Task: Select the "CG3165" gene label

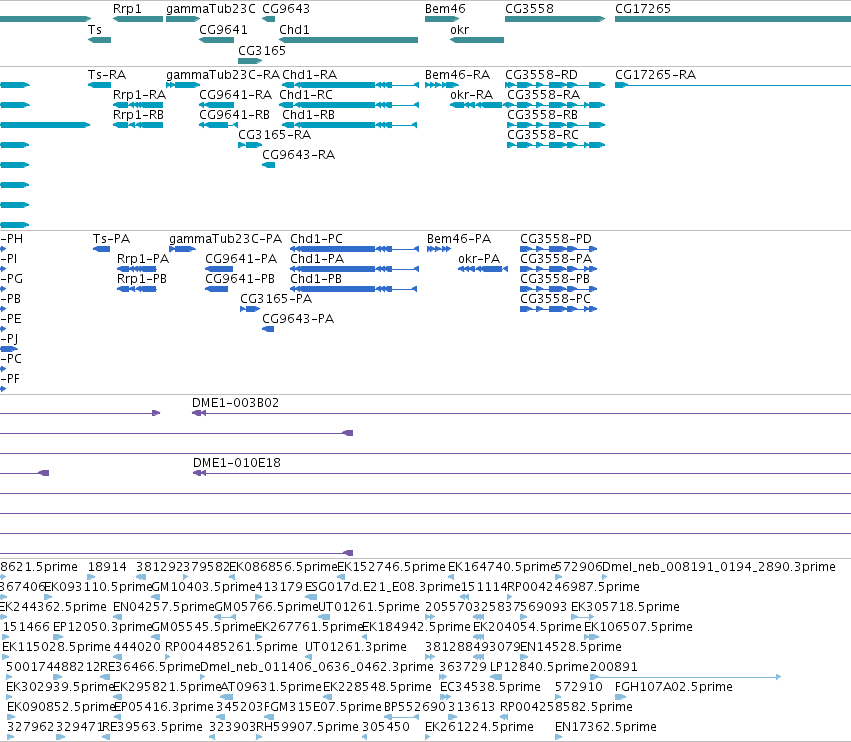Action: pos(262,50)
